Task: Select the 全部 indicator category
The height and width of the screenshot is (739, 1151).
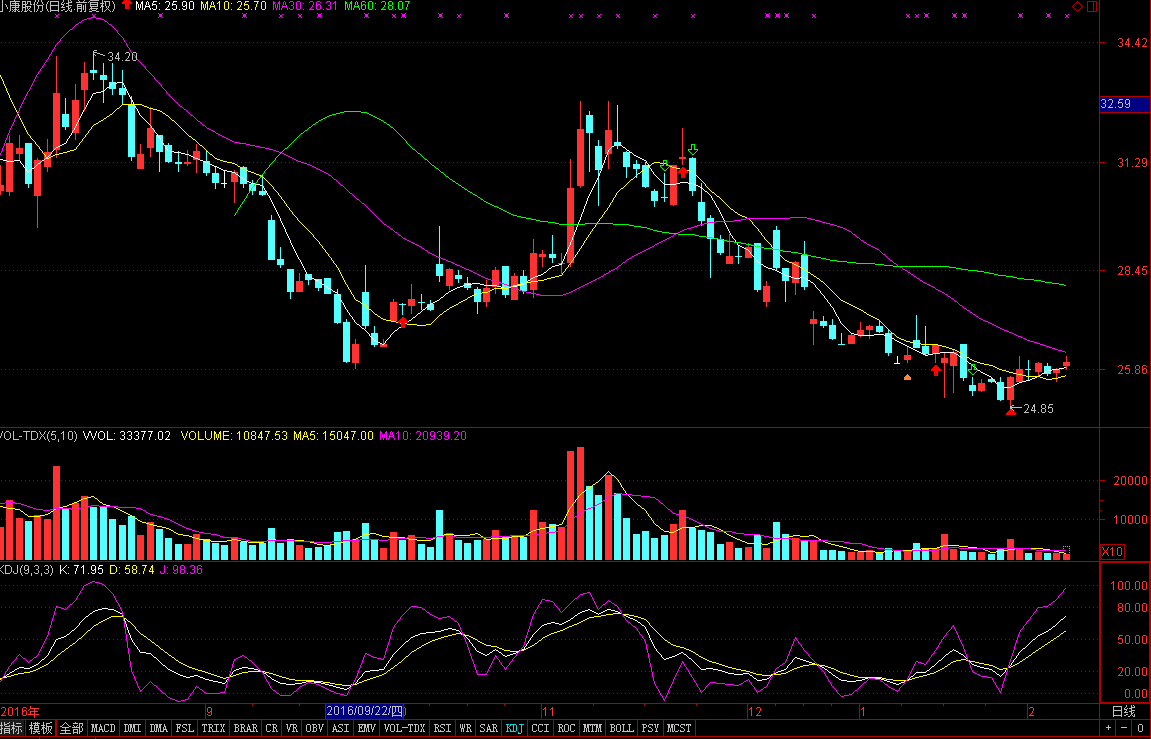Action: tap(71, 728)
